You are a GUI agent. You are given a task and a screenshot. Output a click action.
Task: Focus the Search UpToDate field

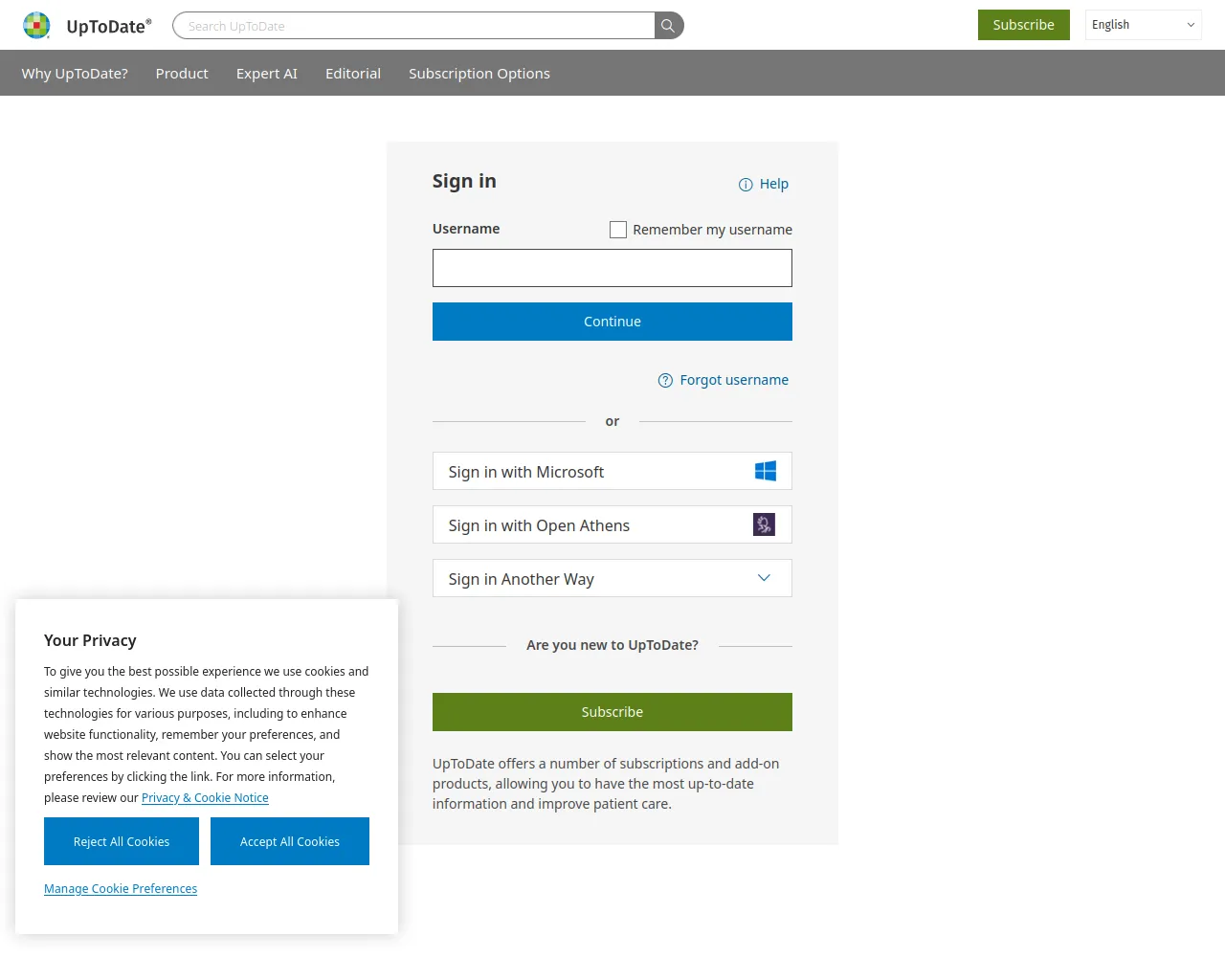(x=414, y=26)
